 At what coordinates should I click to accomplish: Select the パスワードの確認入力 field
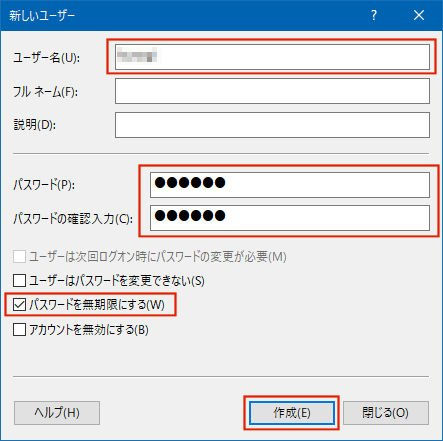point(290,218)
